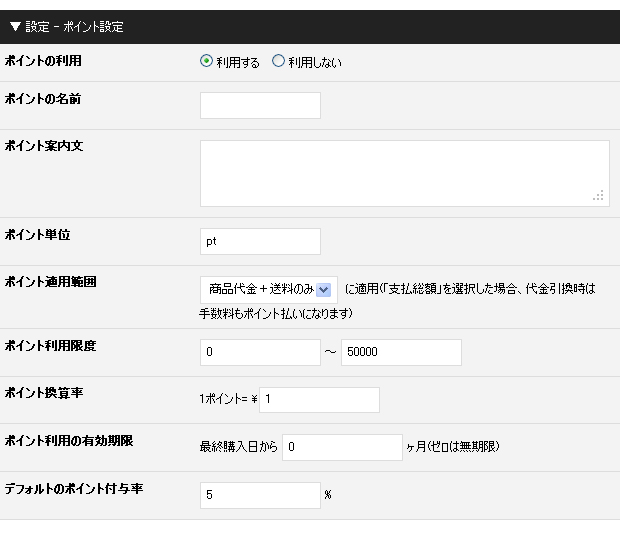The width and height of the screenshot is (620, 540).
Task: Click the minimum point limit field showing 0
Action: click(x=260, y=352)
